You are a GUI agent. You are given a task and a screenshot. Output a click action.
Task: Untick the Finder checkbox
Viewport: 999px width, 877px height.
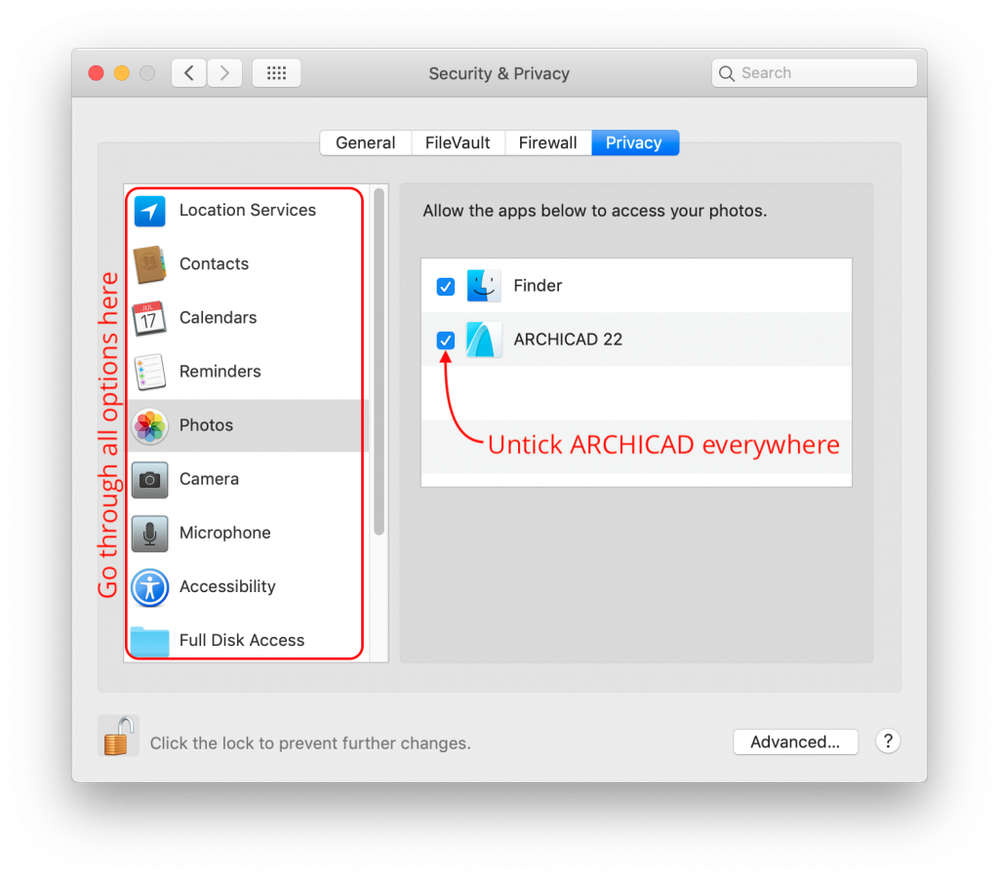(x=445, y=287)
